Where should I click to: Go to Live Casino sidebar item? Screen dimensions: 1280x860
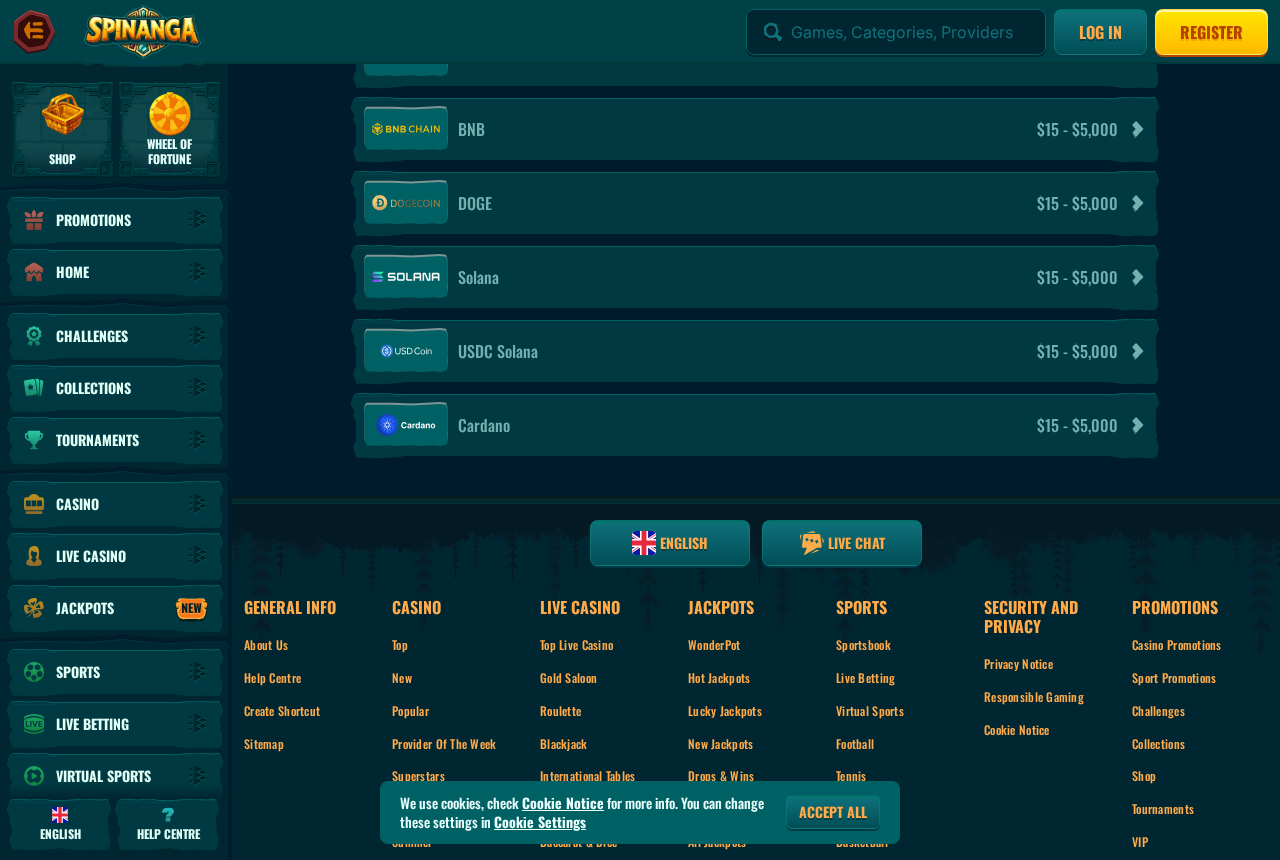(115, 556)
